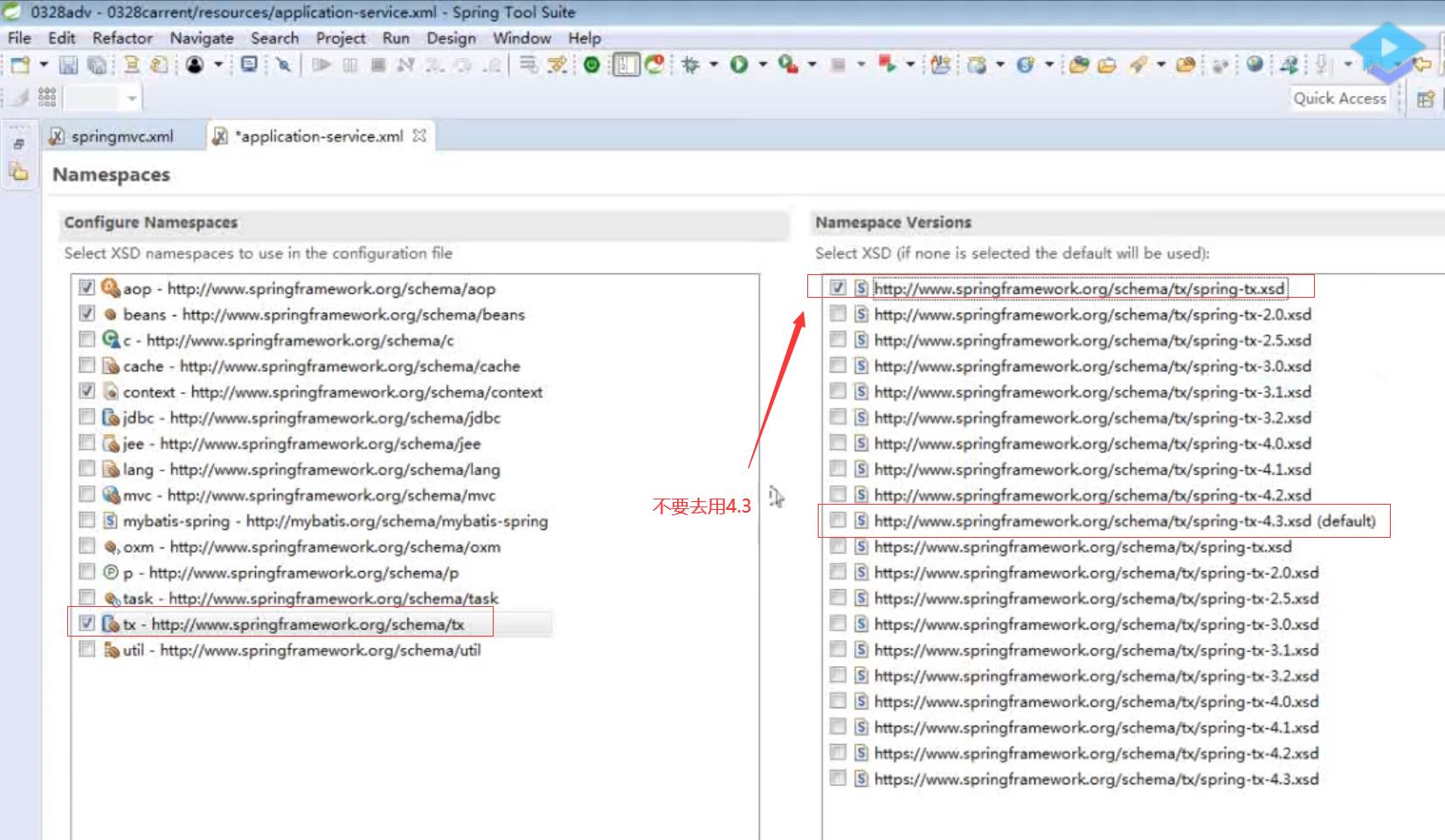
Task: Open dropdown next to Spring S icon
Action: coord(1049,65)
